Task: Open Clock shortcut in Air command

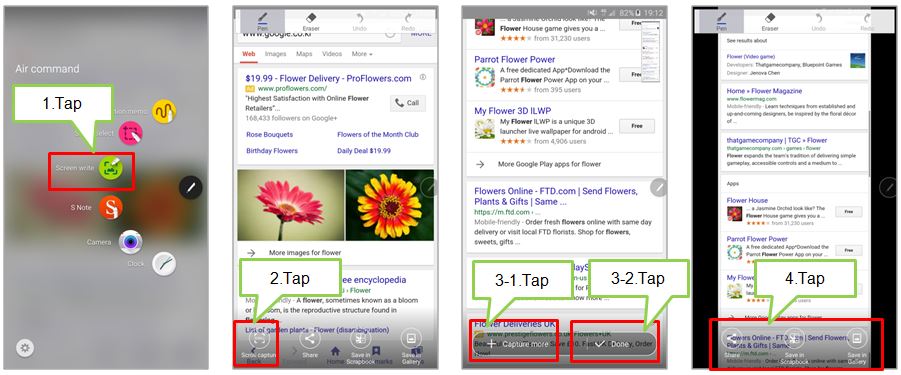Action: pos(164,264)
